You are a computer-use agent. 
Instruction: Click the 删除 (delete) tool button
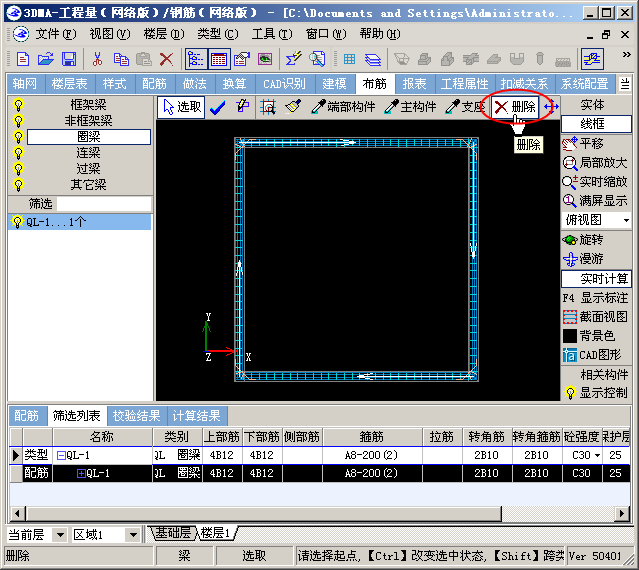pos(515,107)
